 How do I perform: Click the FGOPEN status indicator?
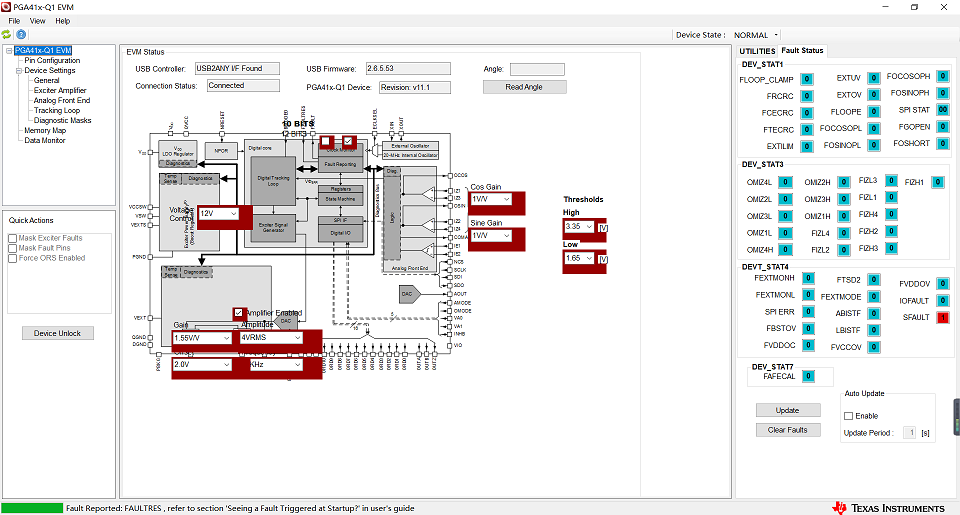click(x=943, y=127)
